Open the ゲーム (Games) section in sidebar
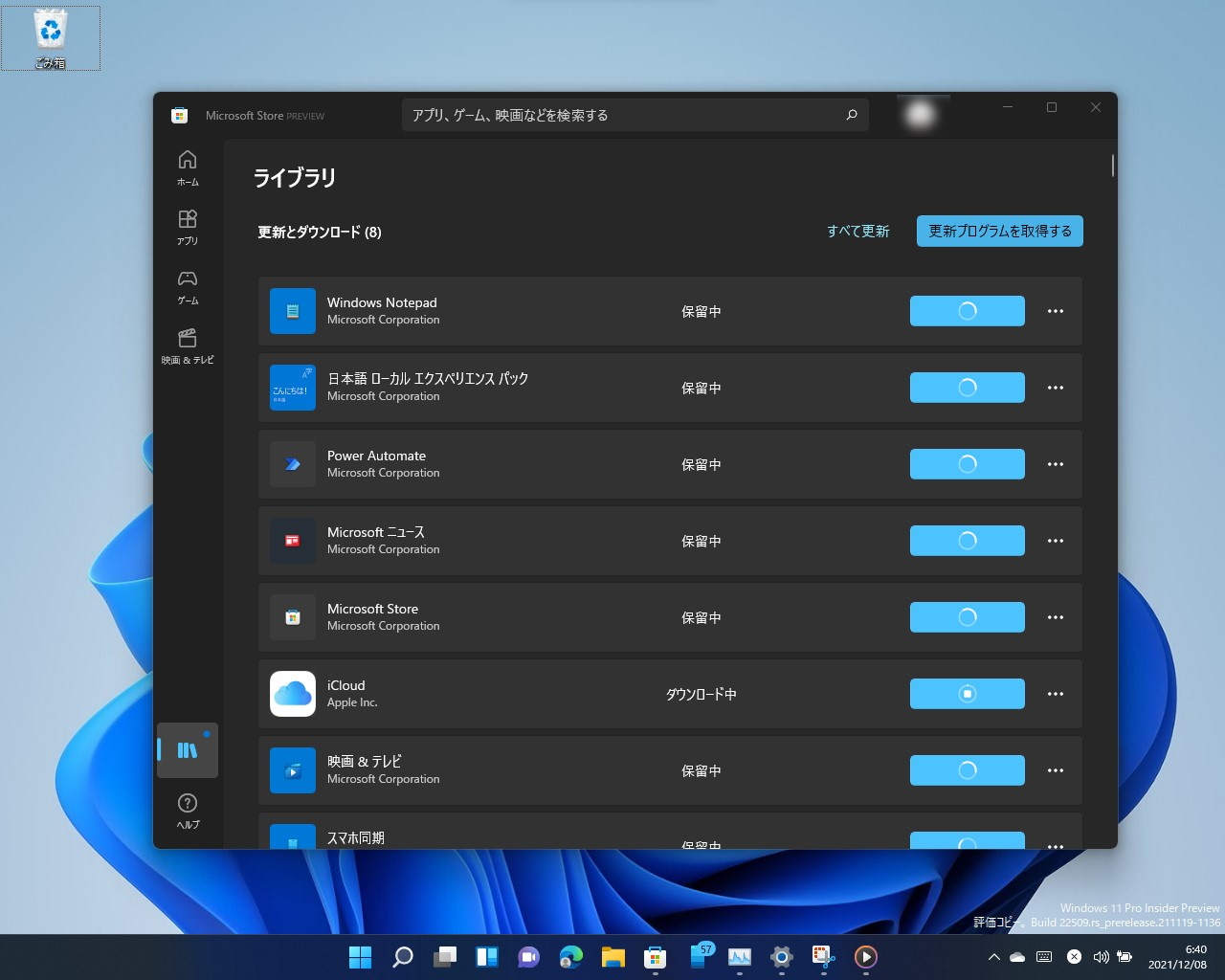Image resolution: width=1225 pixels, height=980 pixels. [x=188, y=287]
